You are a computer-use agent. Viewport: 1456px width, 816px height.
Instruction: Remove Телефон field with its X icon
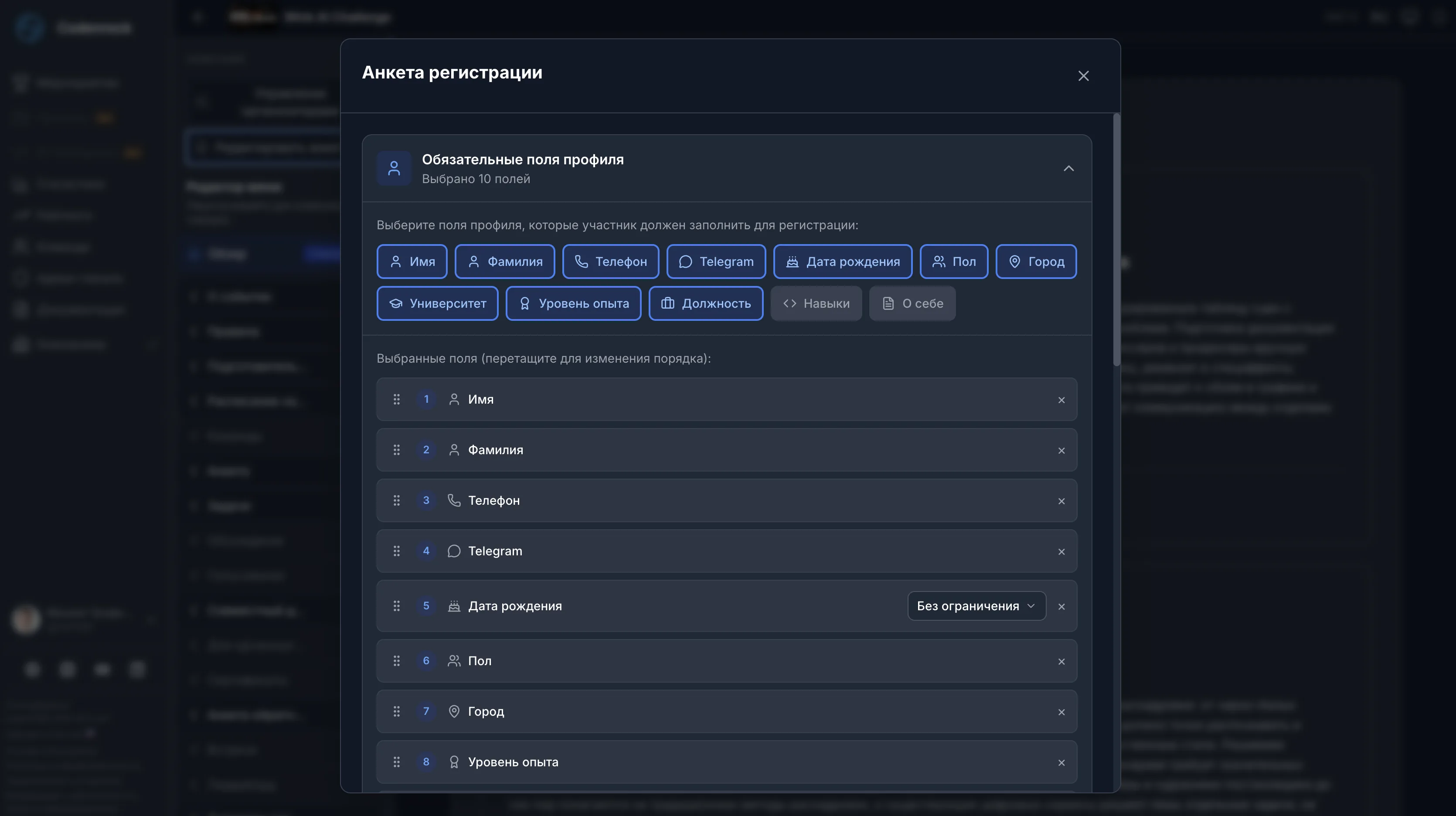click(1061, 501)
